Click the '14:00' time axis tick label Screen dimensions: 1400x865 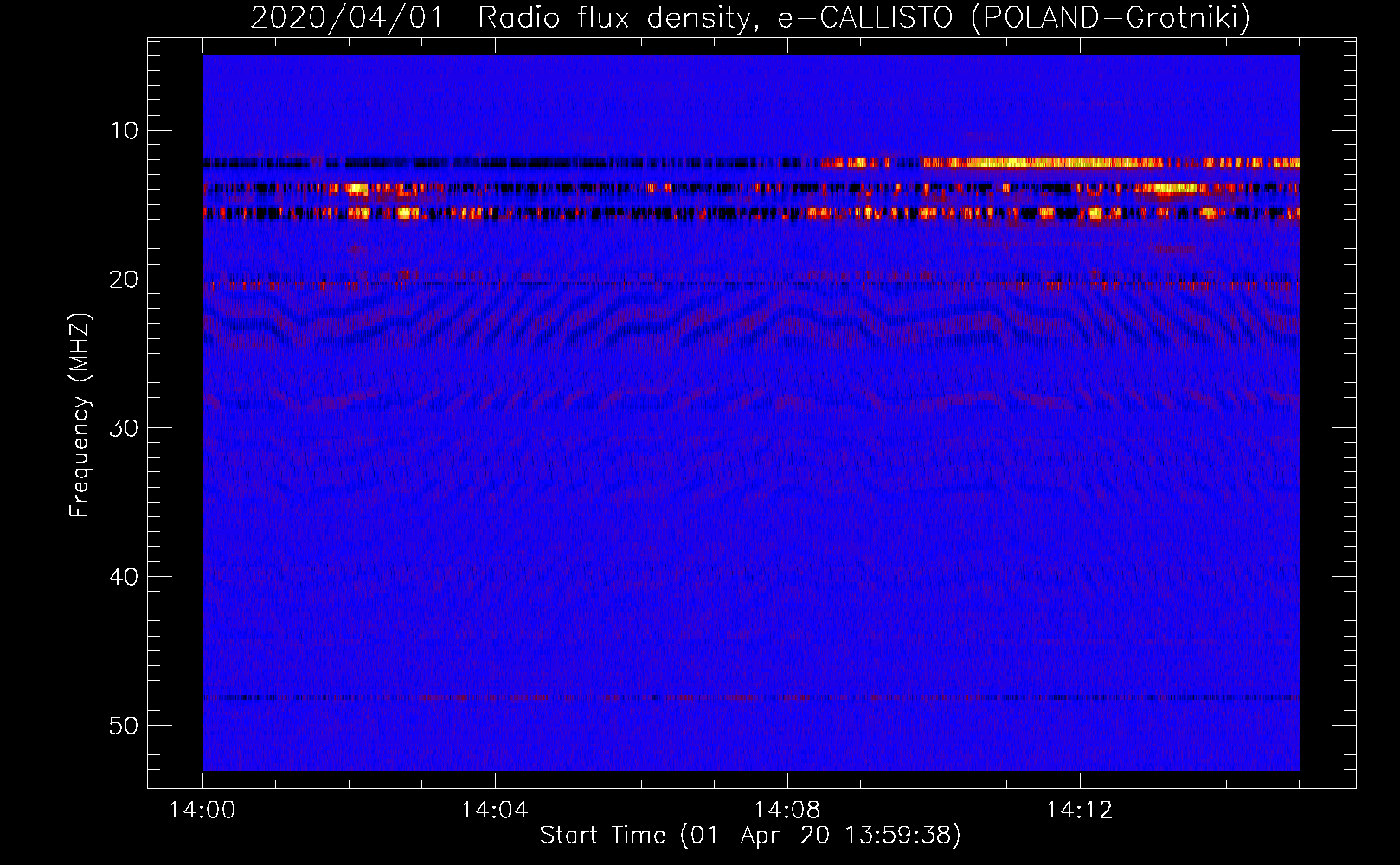[202, 811]
